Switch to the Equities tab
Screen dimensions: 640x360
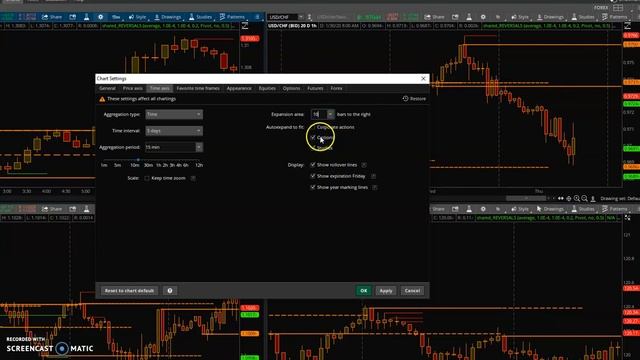(267, 88)
